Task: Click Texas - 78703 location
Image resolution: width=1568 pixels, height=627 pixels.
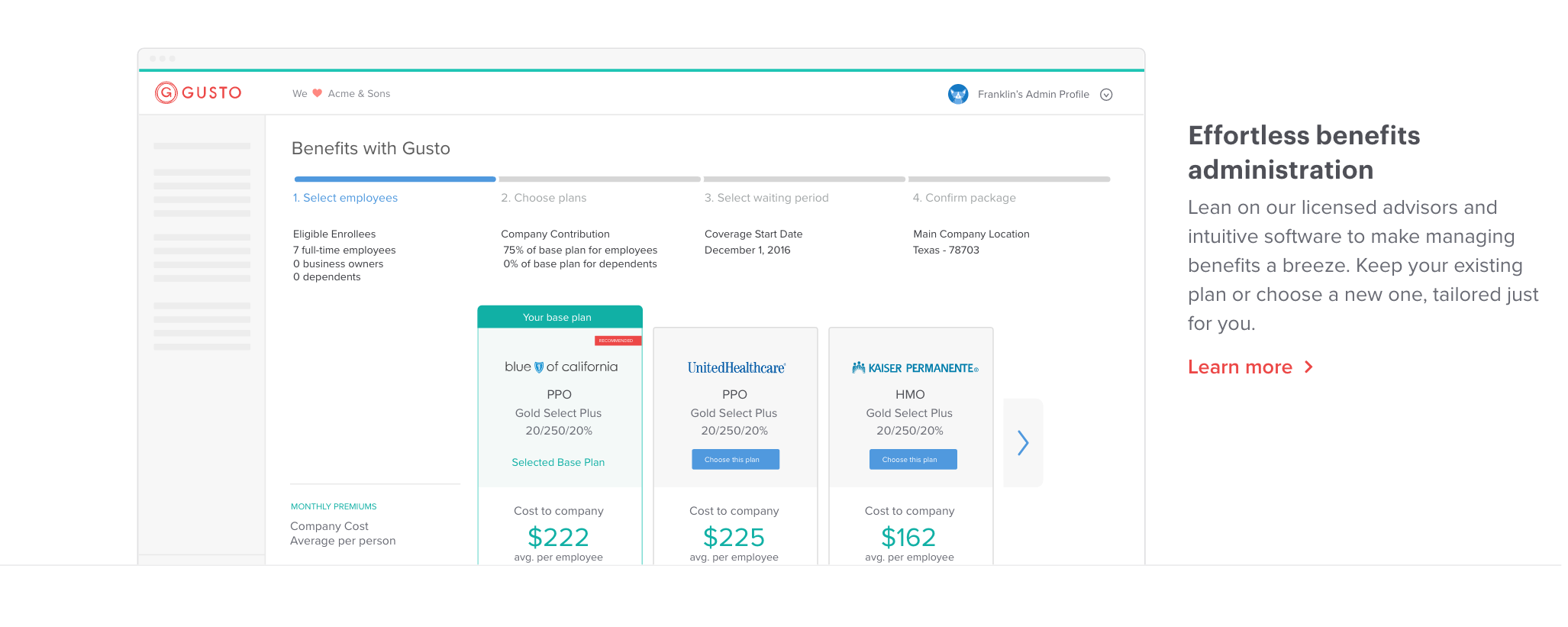Action: (x=946, y=250)
